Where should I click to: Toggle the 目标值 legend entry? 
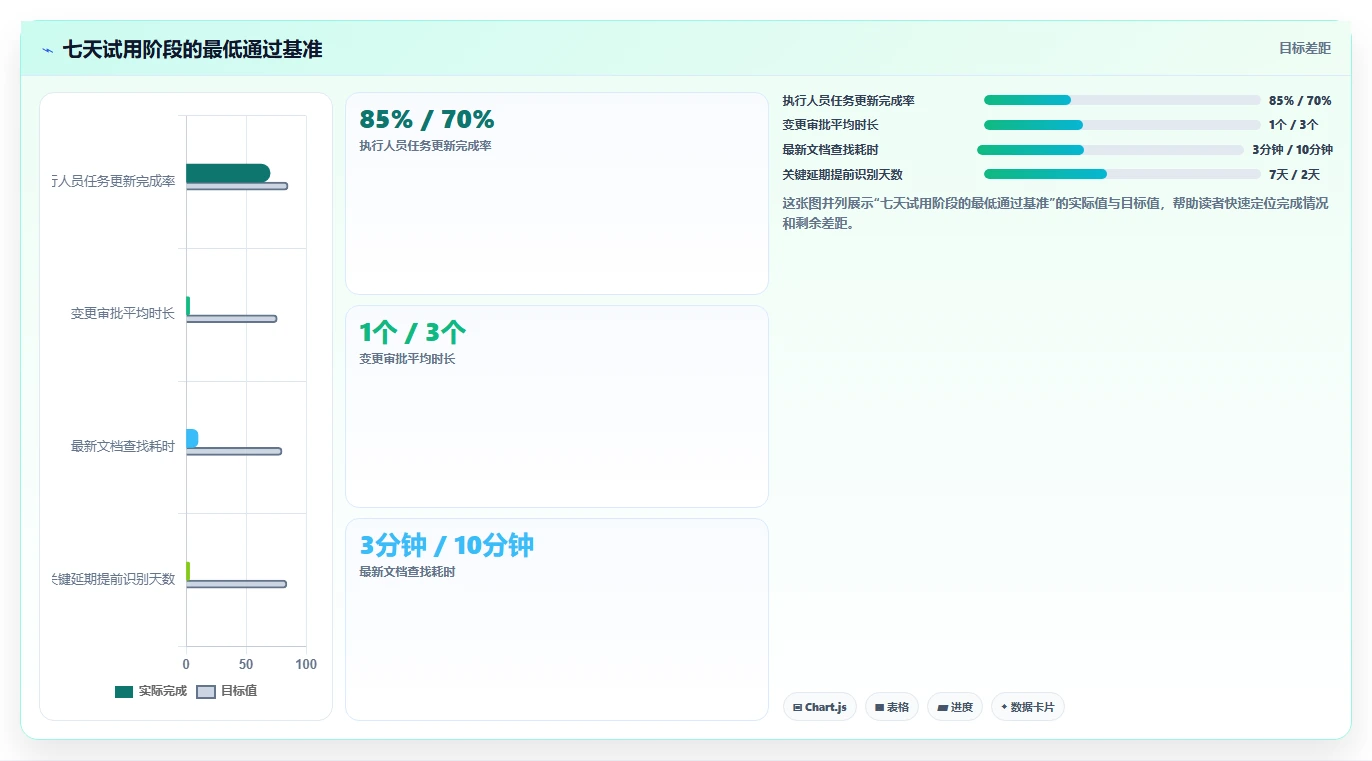pyautogui.click(x=227, y=691)
